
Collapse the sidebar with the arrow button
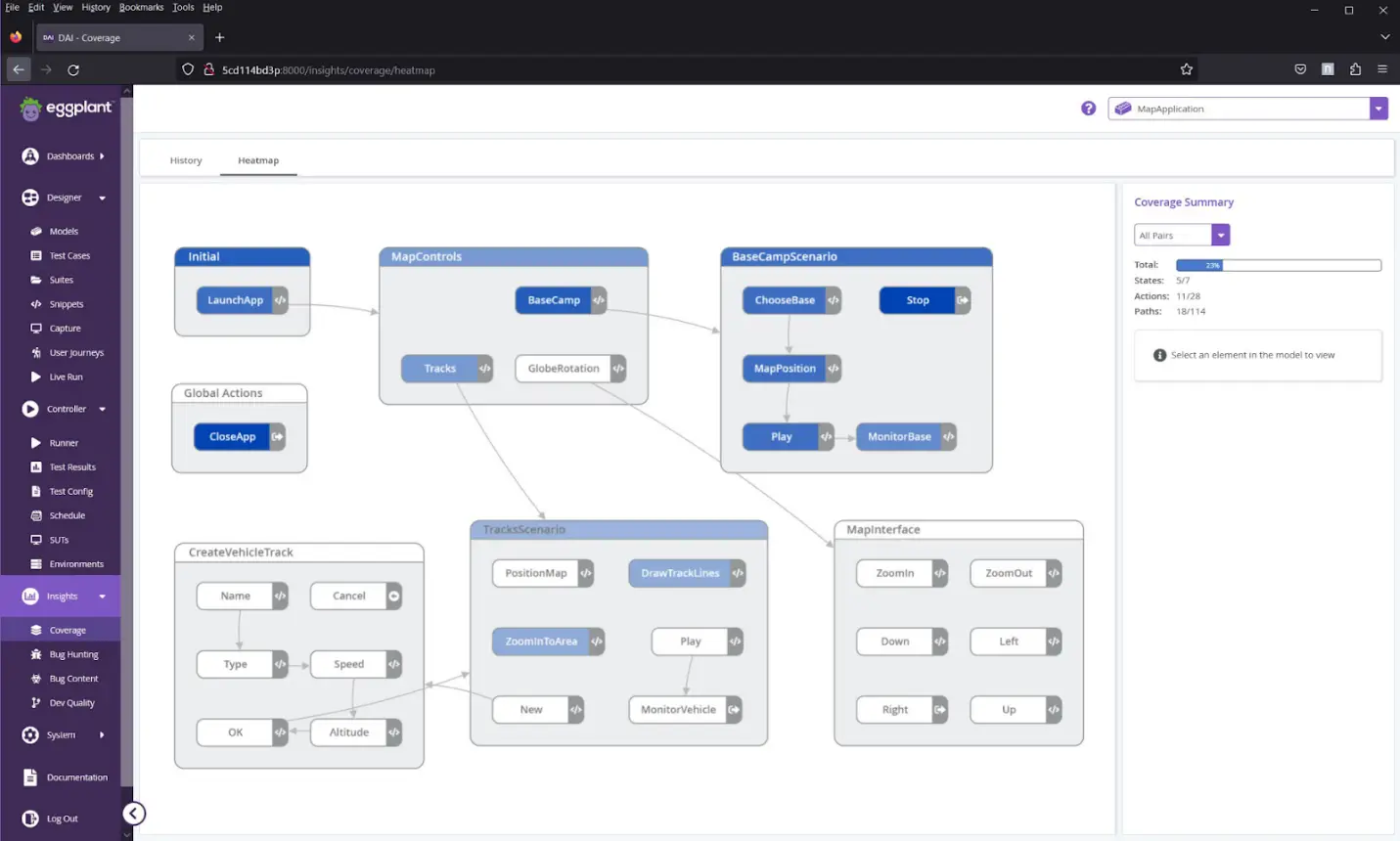tap(134, 814)
